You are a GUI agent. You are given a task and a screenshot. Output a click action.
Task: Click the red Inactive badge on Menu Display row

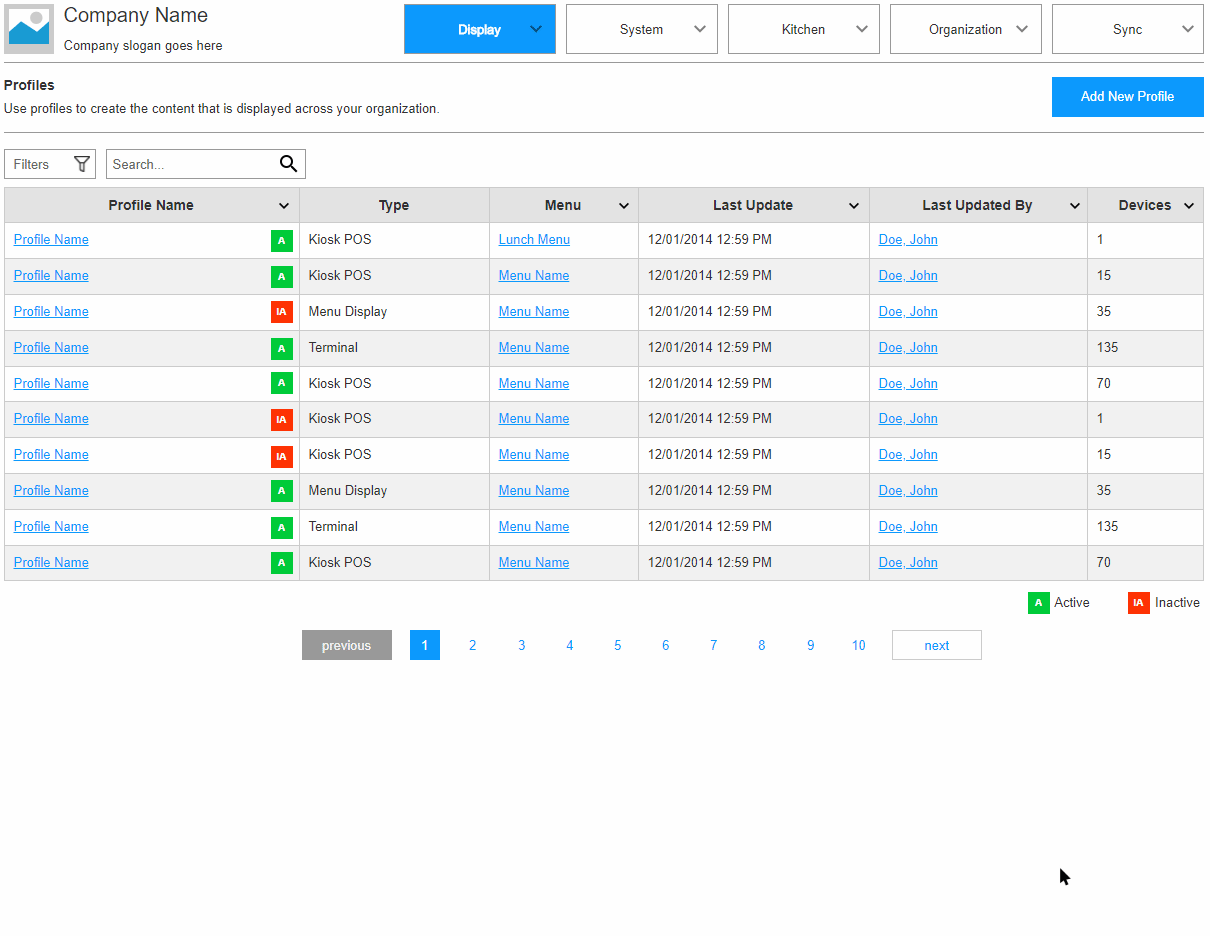[282, 312]
